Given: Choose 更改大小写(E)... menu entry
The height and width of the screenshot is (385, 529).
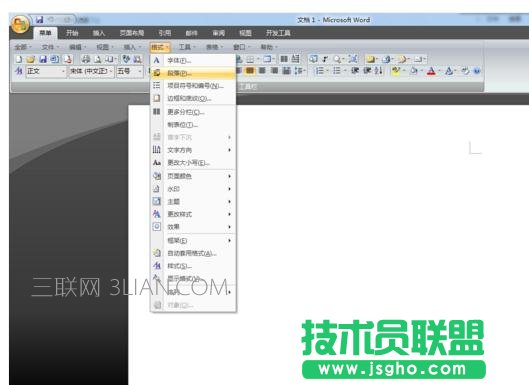Looking at the screenshot, I should tap(193, 163).
